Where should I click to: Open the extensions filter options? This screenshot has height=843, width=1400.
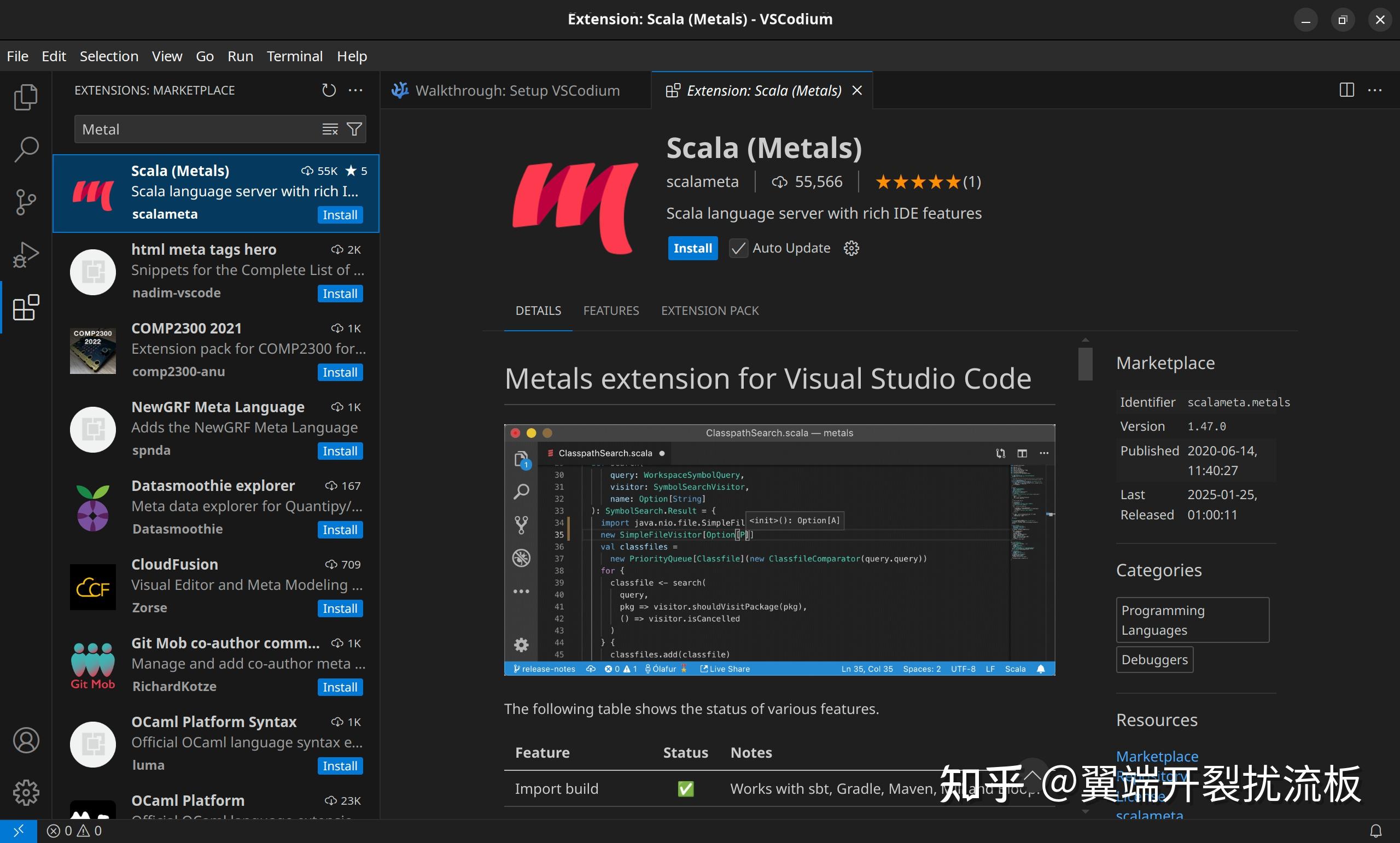point(354,129)
